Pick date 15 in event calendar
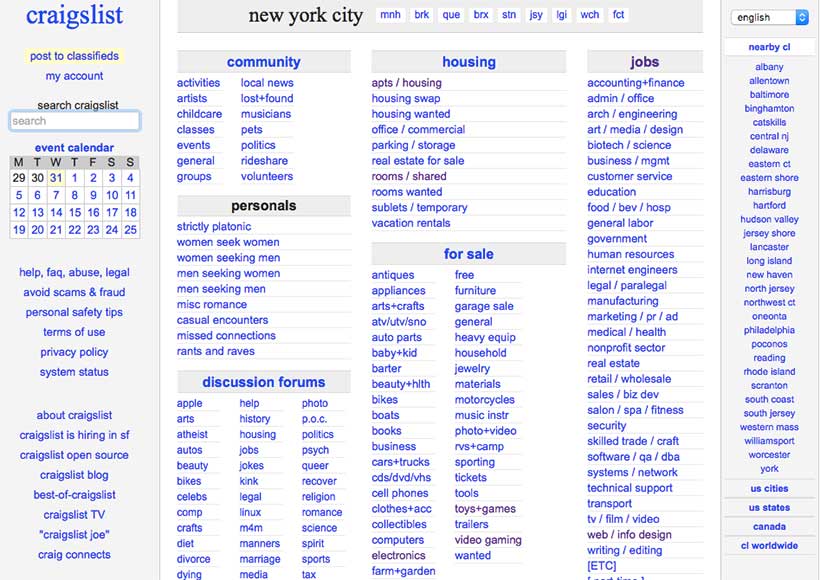The height and width of the screenshot is (580, 820). click(75, 212)
